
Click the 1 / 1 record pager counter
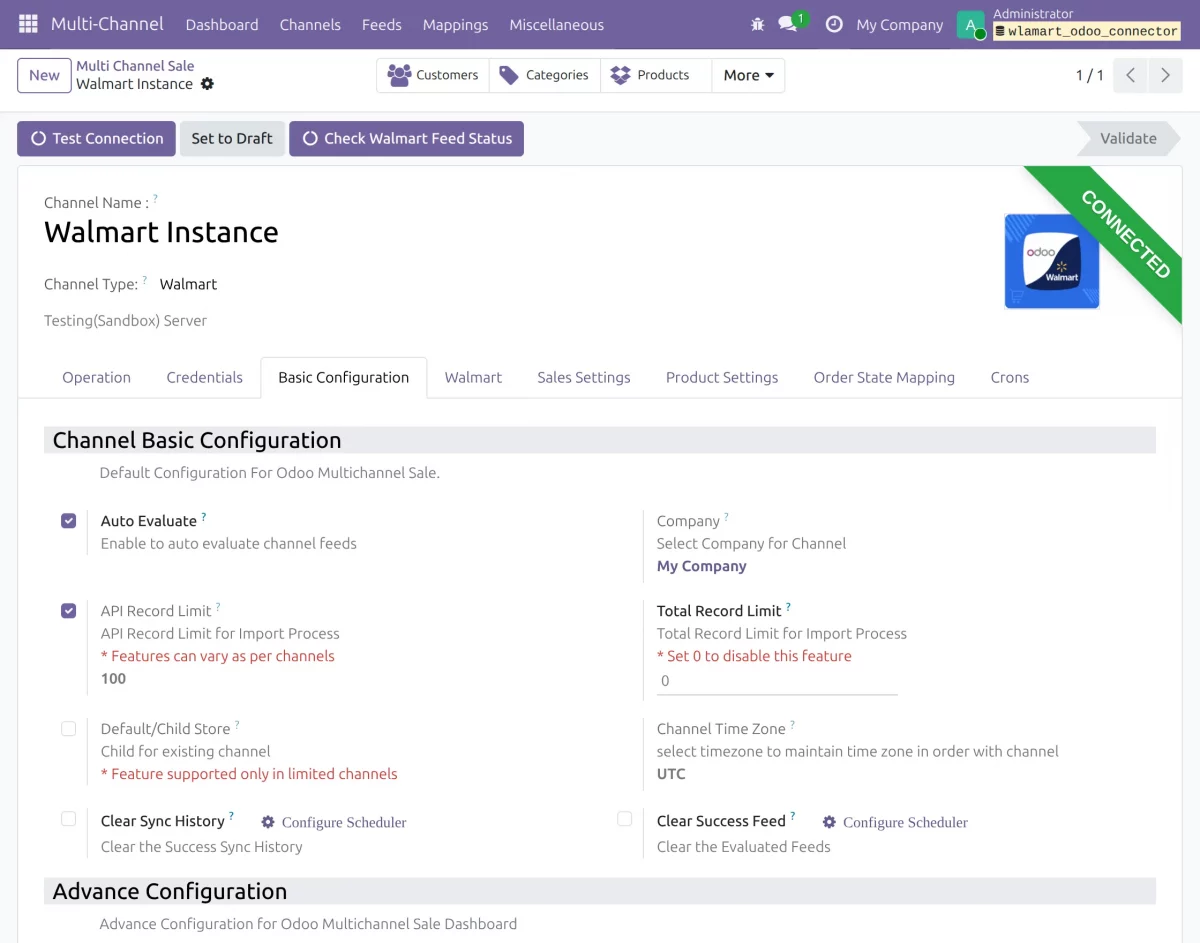click(x=1090, y=75)
